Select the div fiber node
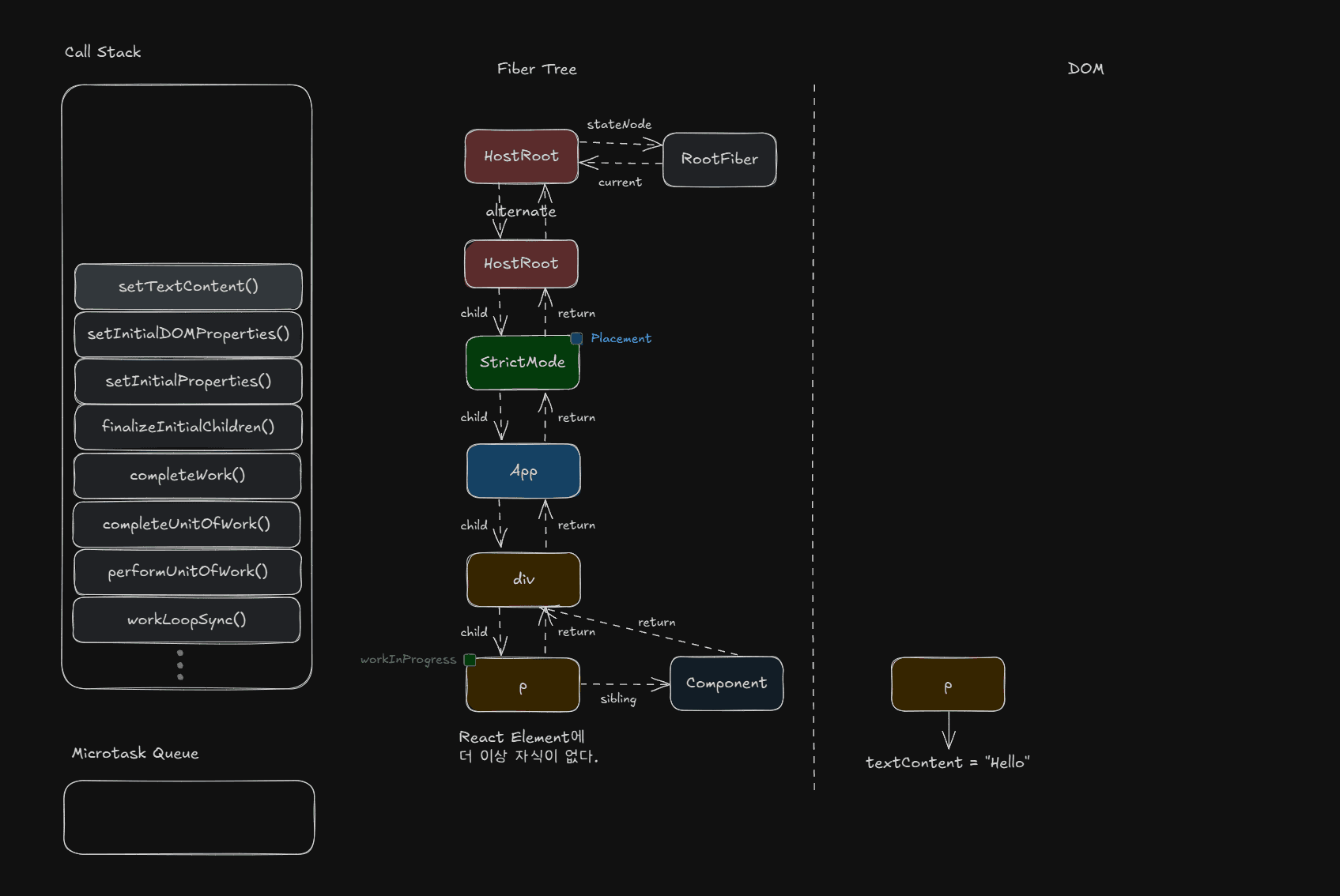Image resolution: width=1340 pixels, height=896 pixels. (523, 580)
